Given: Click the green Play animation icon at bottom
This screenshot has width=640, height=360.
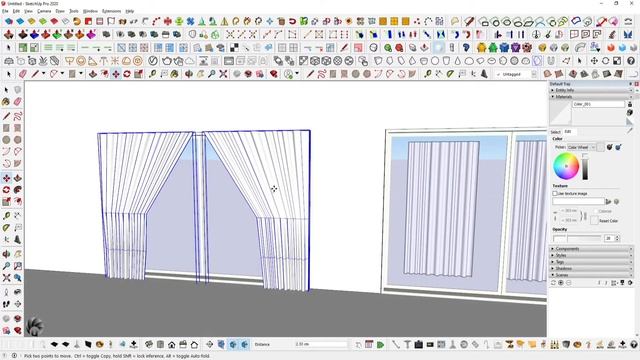Looking at the screenshot, I should pos(380,345).
